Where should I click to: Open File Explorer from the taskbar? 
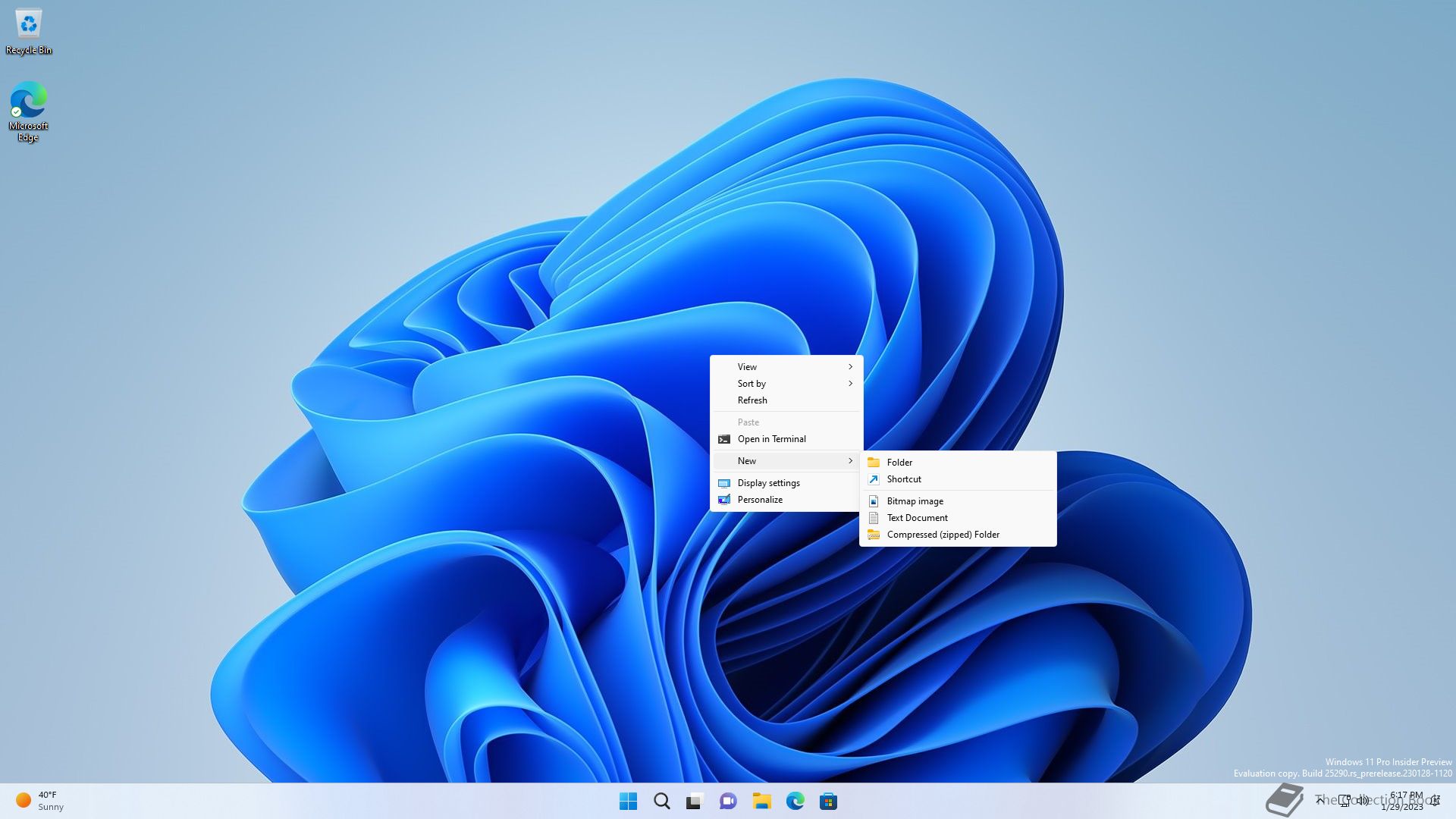[x=761, y=801]
